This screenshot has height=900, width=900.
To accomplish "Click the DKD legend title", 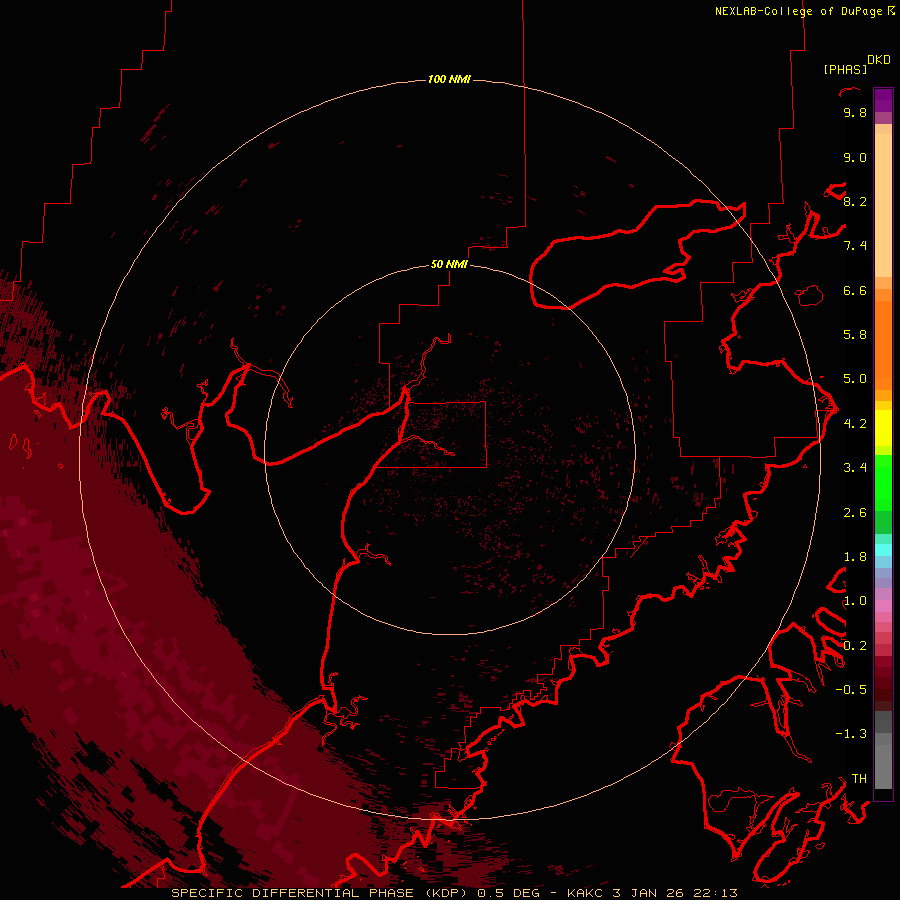I will [x=879, y=60].
